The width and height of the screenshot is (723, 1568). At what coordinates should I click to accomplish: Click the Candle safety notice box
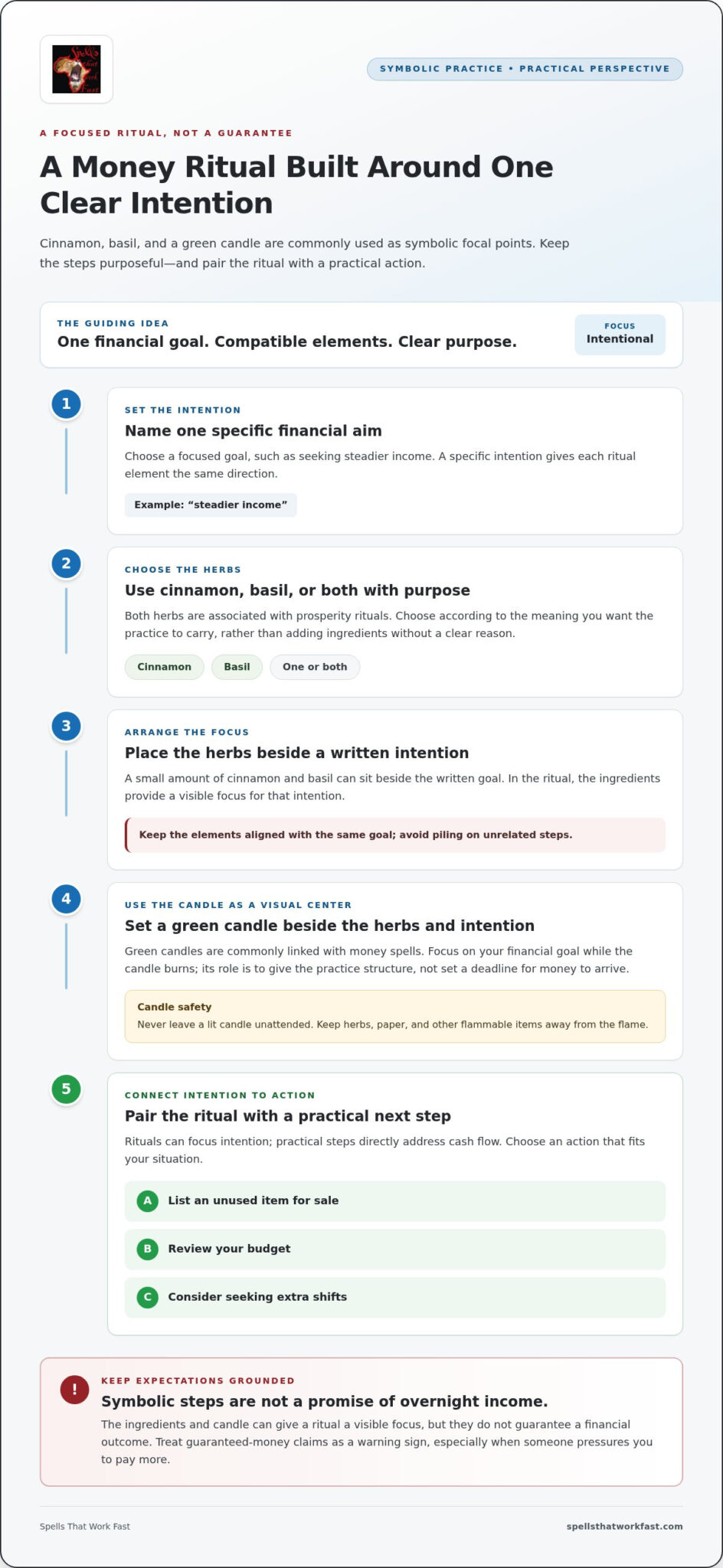(x=395, y=1017)
